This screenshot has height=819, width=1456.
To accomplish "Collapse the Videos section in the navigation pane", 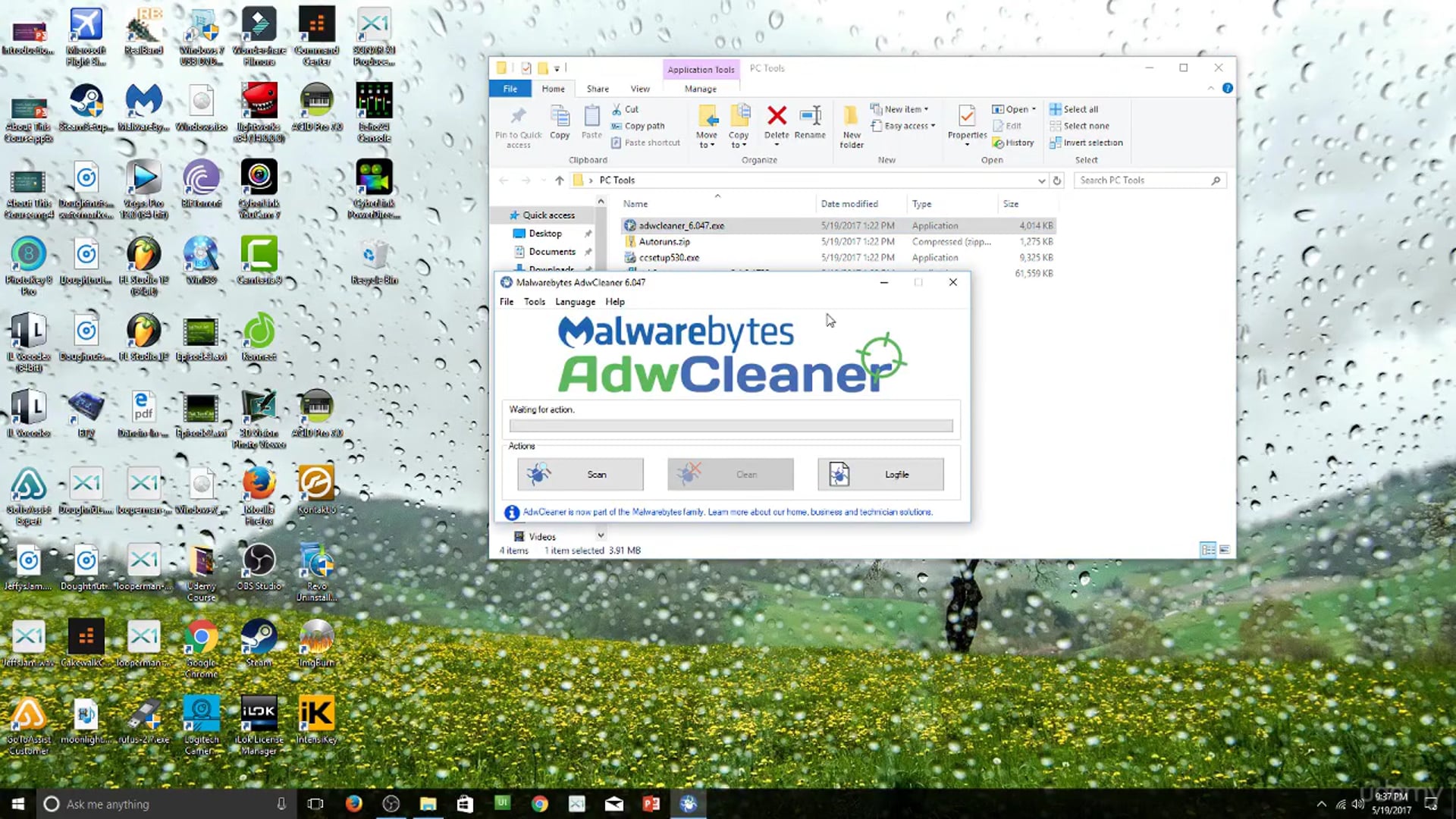I will pyautogui.click(x=600, y=536).
